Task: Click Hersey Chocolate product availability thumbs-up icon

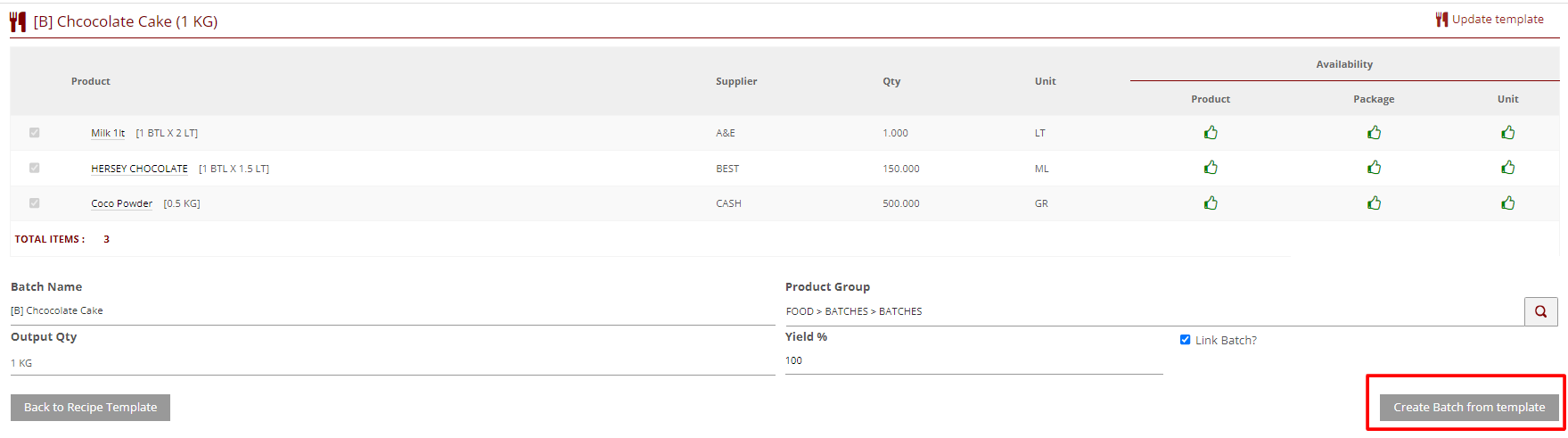Action: 1211,168
